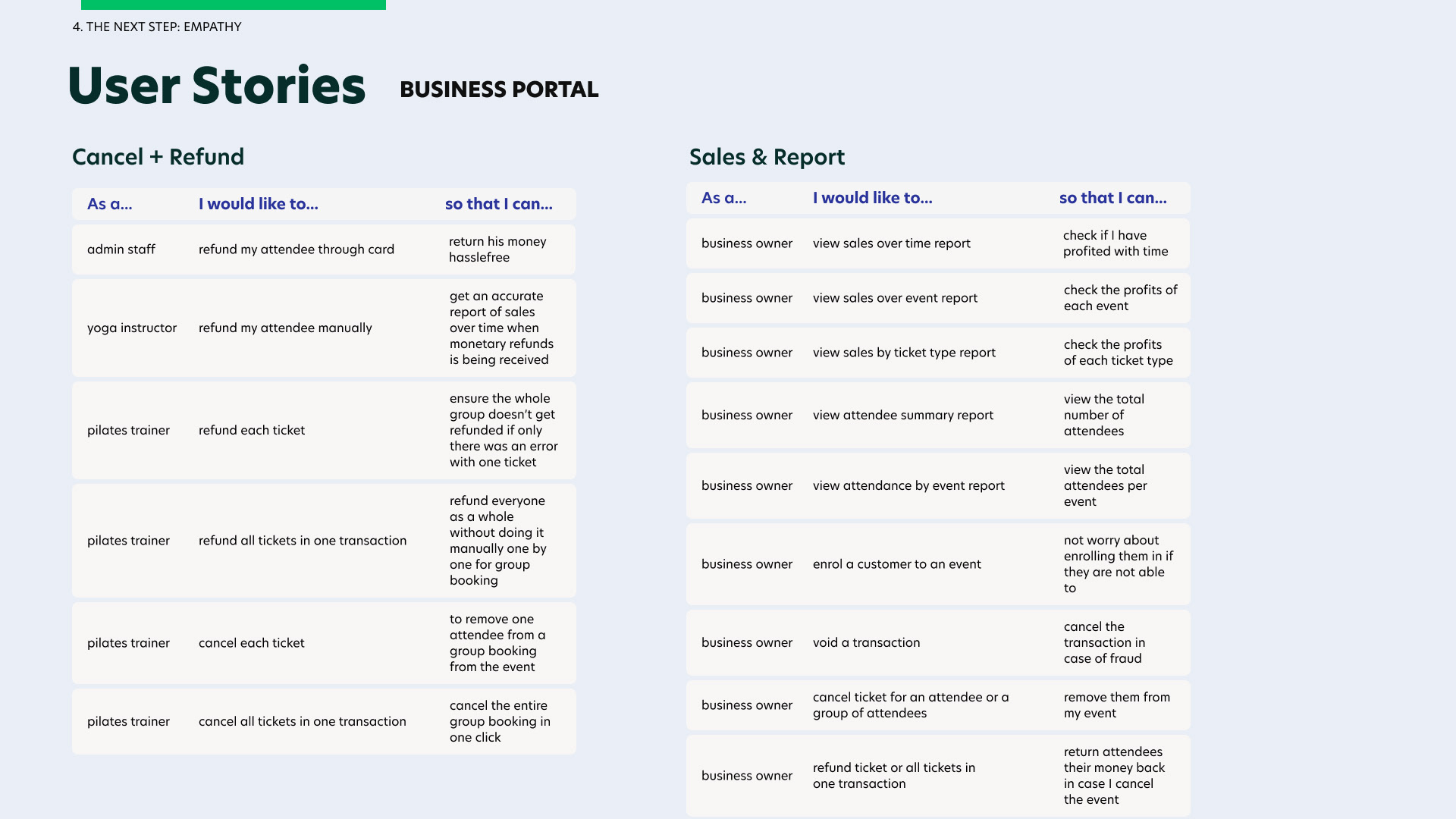
Task: Click 'cancel all tickets in one transaction' row
Action: [324, 722]
